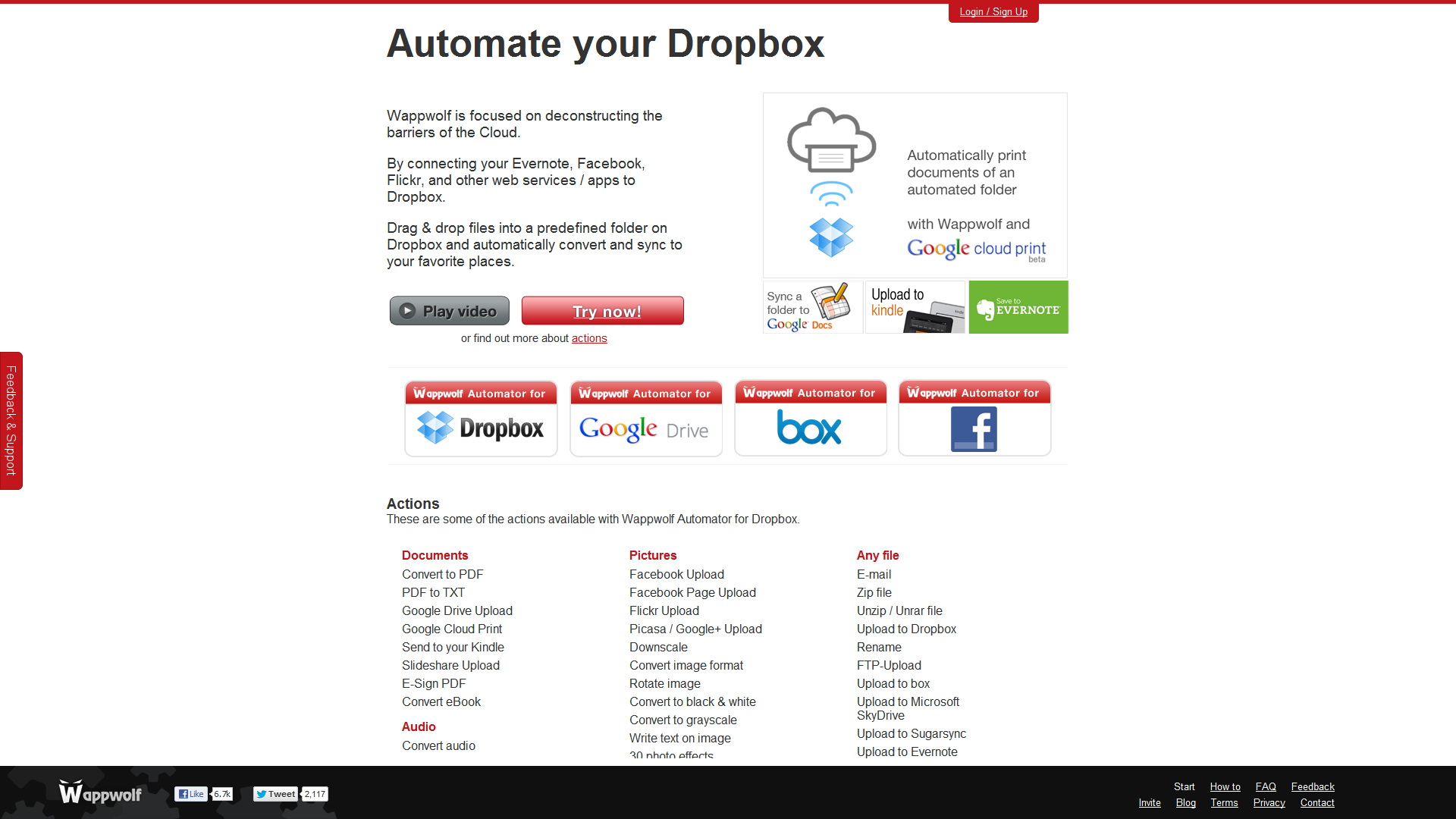Click the Upload to Kindle icon
The image size is (1456, 819).
point(912,307)
